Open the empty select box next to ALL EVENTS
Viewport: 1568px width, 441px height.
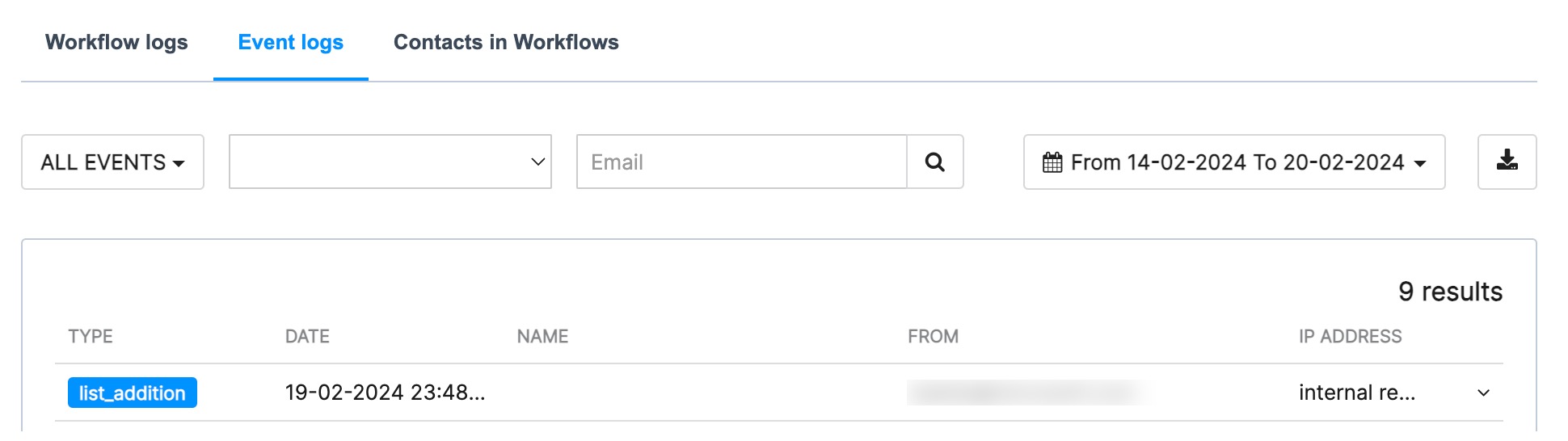[390, 162]
